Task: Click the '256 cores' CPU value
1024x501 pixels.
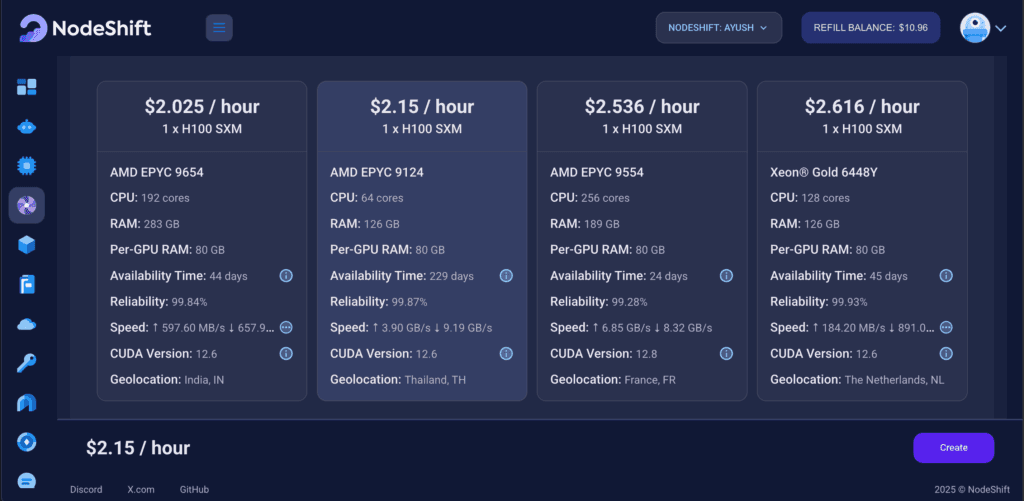Action: [x=603, y=198]
